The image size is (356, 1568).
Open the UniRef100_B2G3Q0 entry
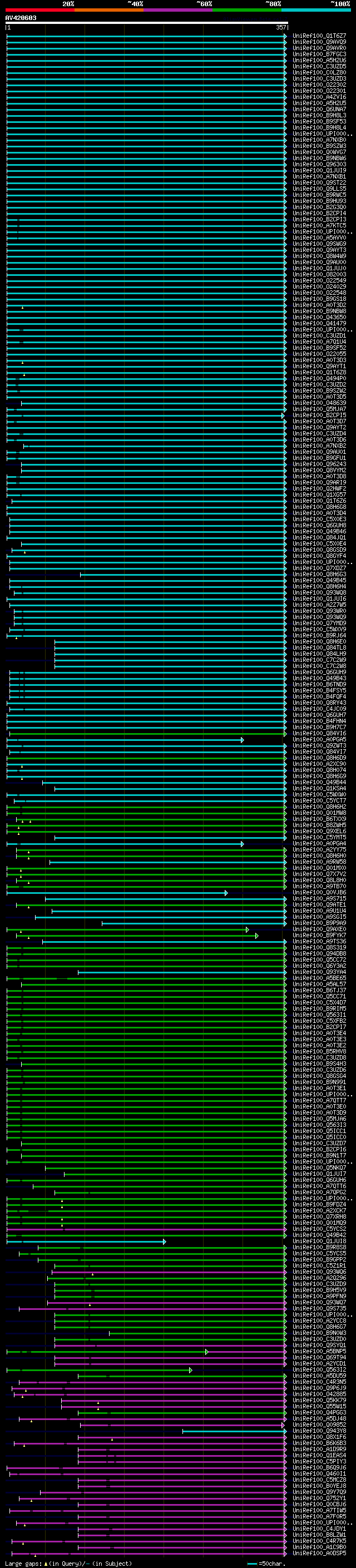(x=319, y=207)
